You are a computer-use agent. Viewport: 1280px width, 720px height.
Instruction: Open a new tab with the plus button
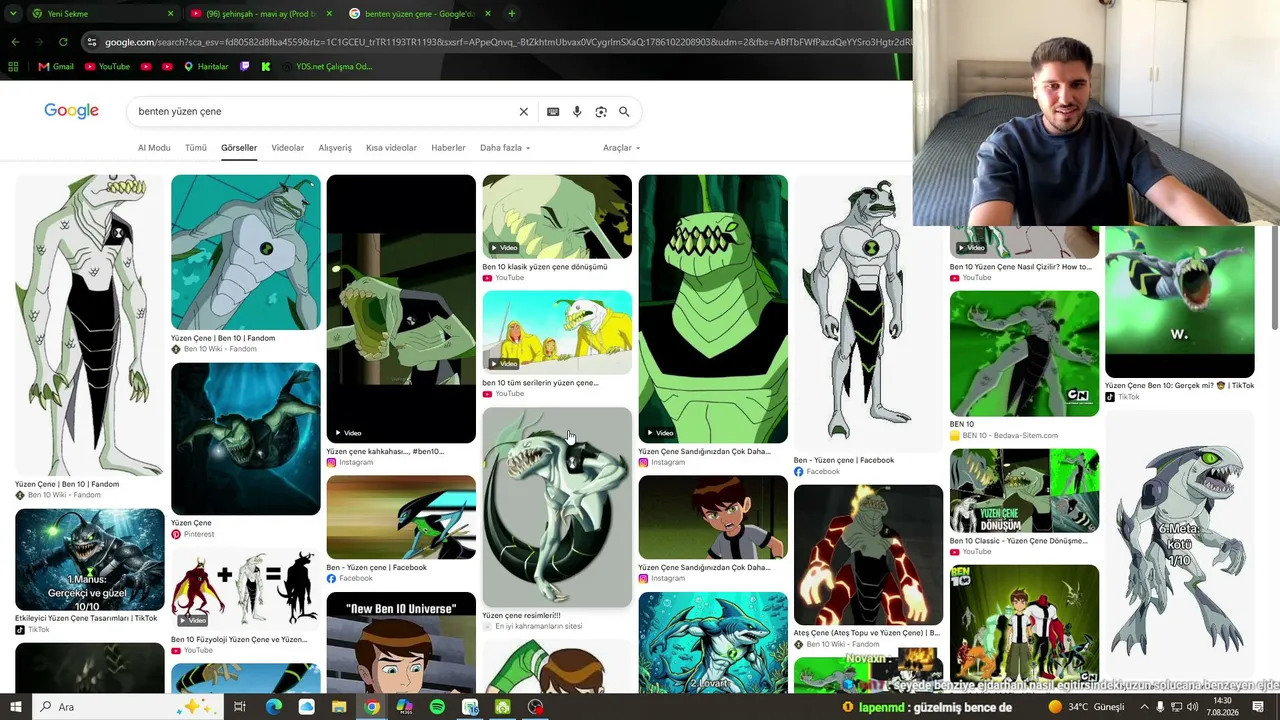tap(512, 14)
